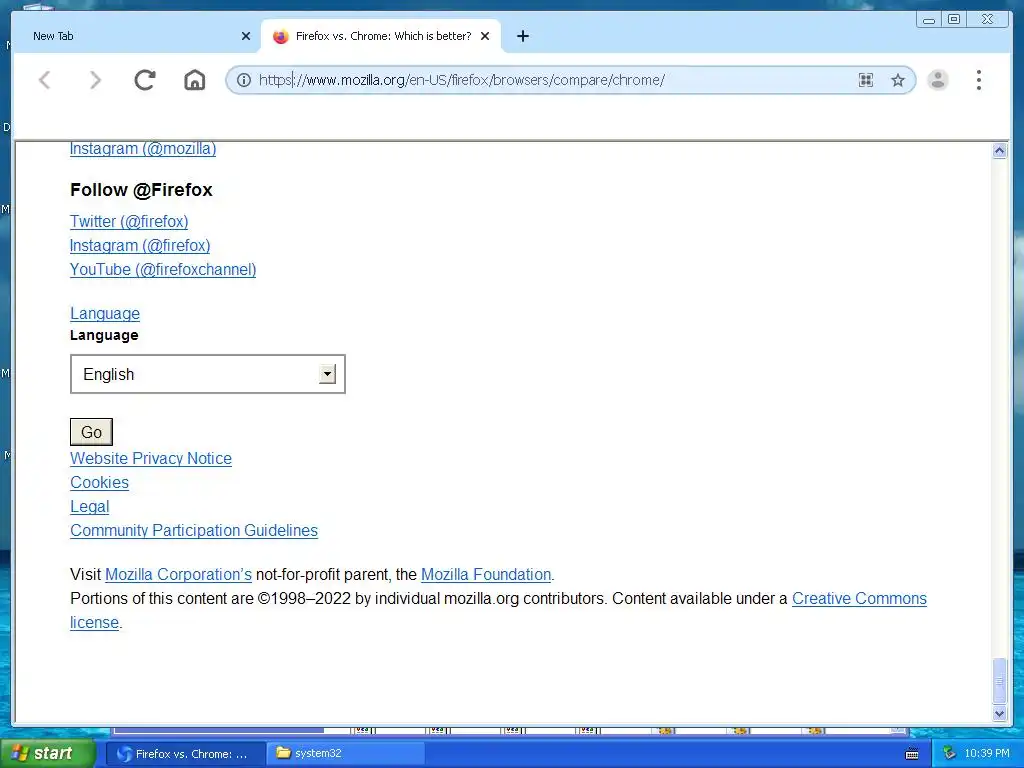Open the user profile avatar

[x=938, y=80]
